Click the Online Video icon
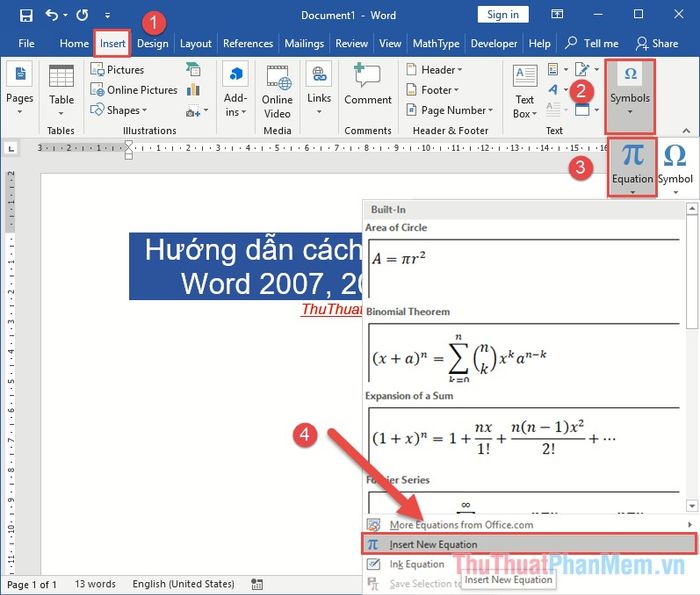Screen dimensions: 700x595 pyautogui.click(x=277, y=78)
